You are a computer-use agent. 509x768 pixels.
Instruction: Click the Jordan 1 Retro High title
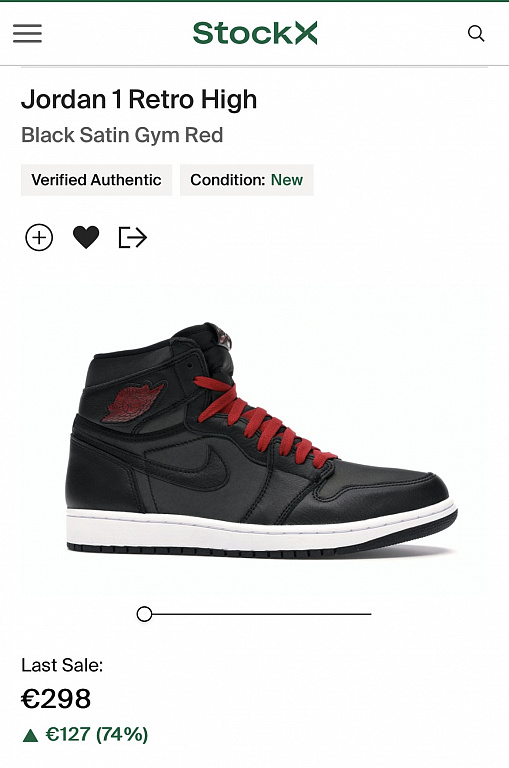coord(139,99)
